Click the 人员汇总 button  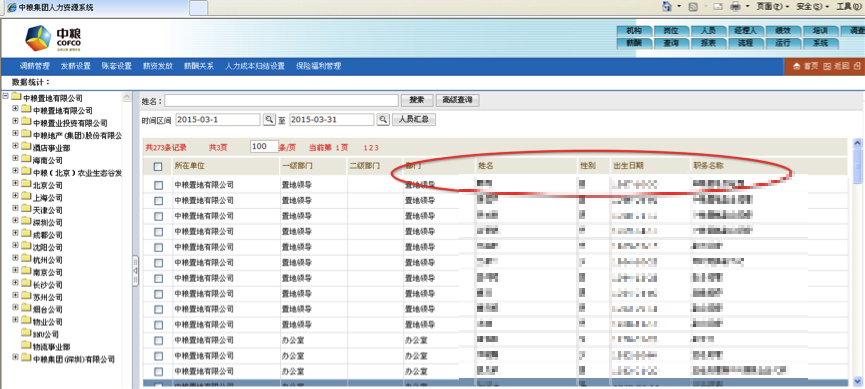[414, 119]
